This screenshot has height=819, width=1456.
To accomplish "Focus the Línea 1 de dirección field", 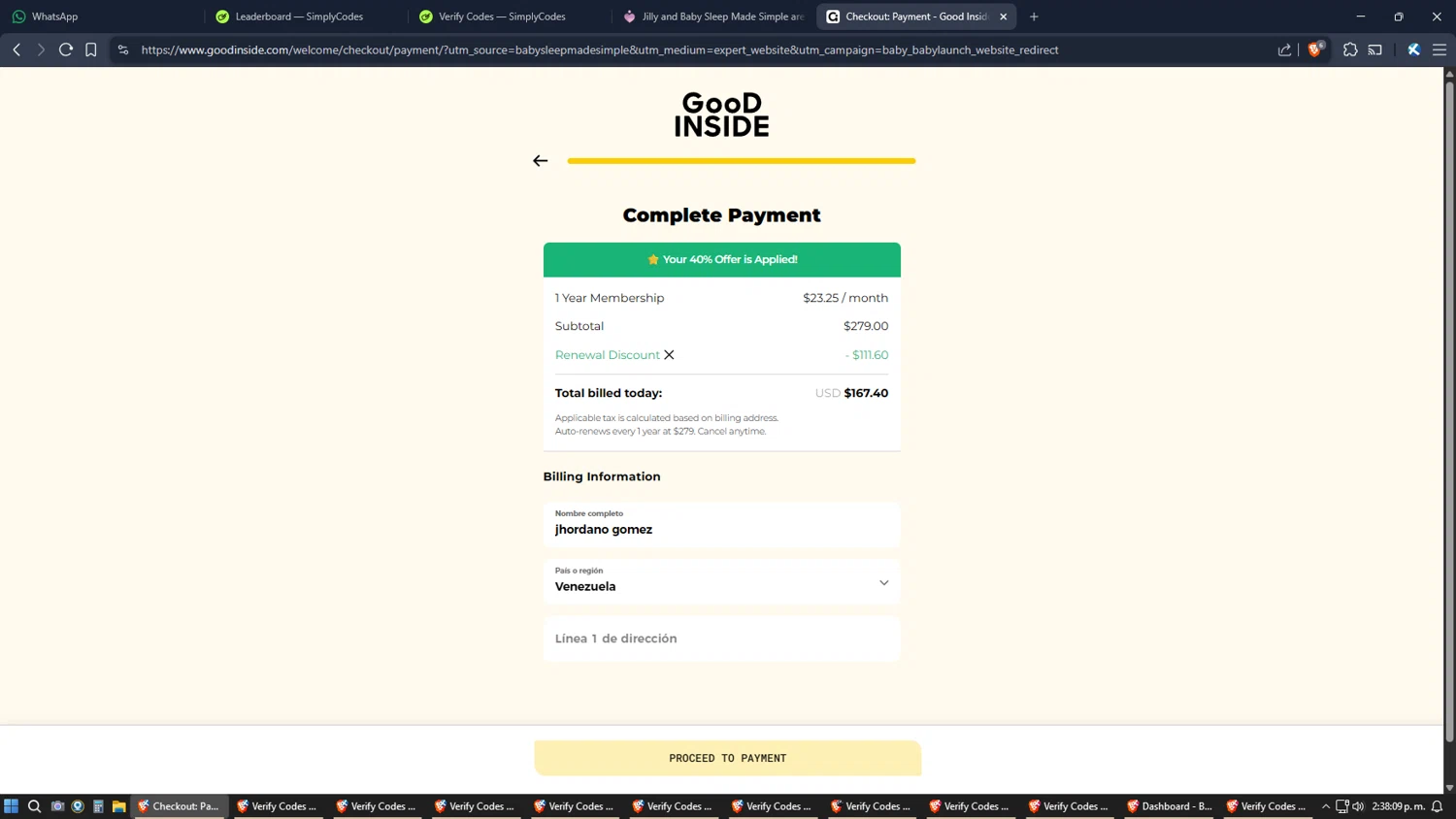I will tap(722, 639).
